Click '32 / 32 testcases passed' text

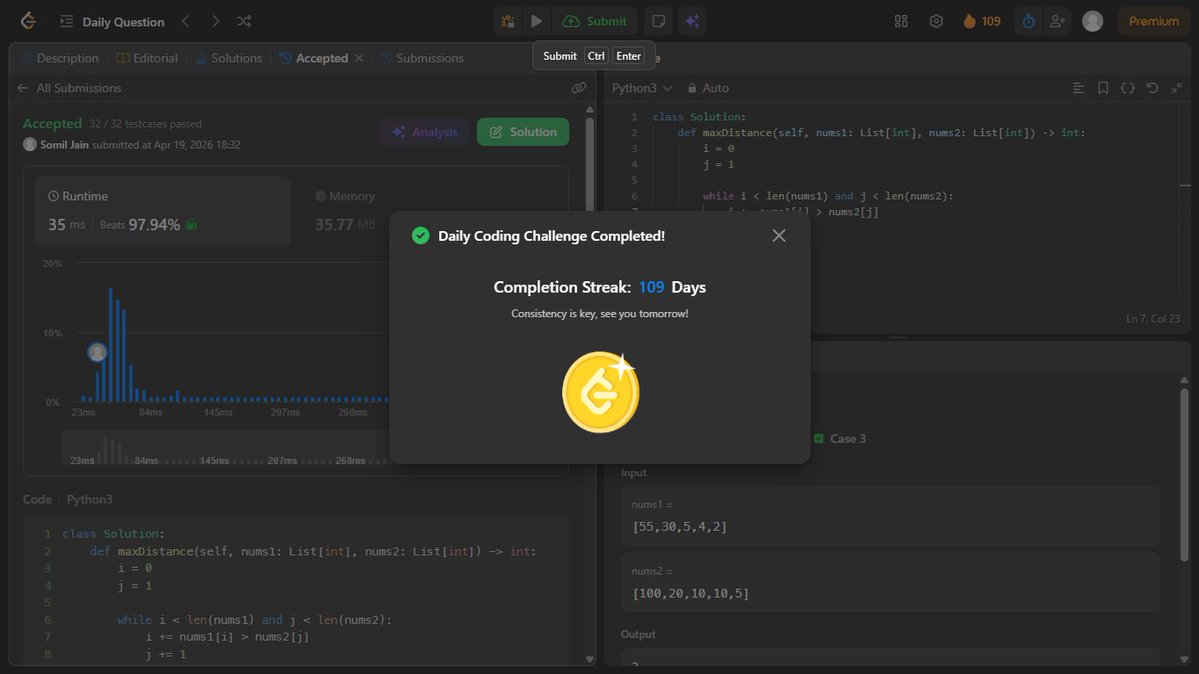pos(145,124)
